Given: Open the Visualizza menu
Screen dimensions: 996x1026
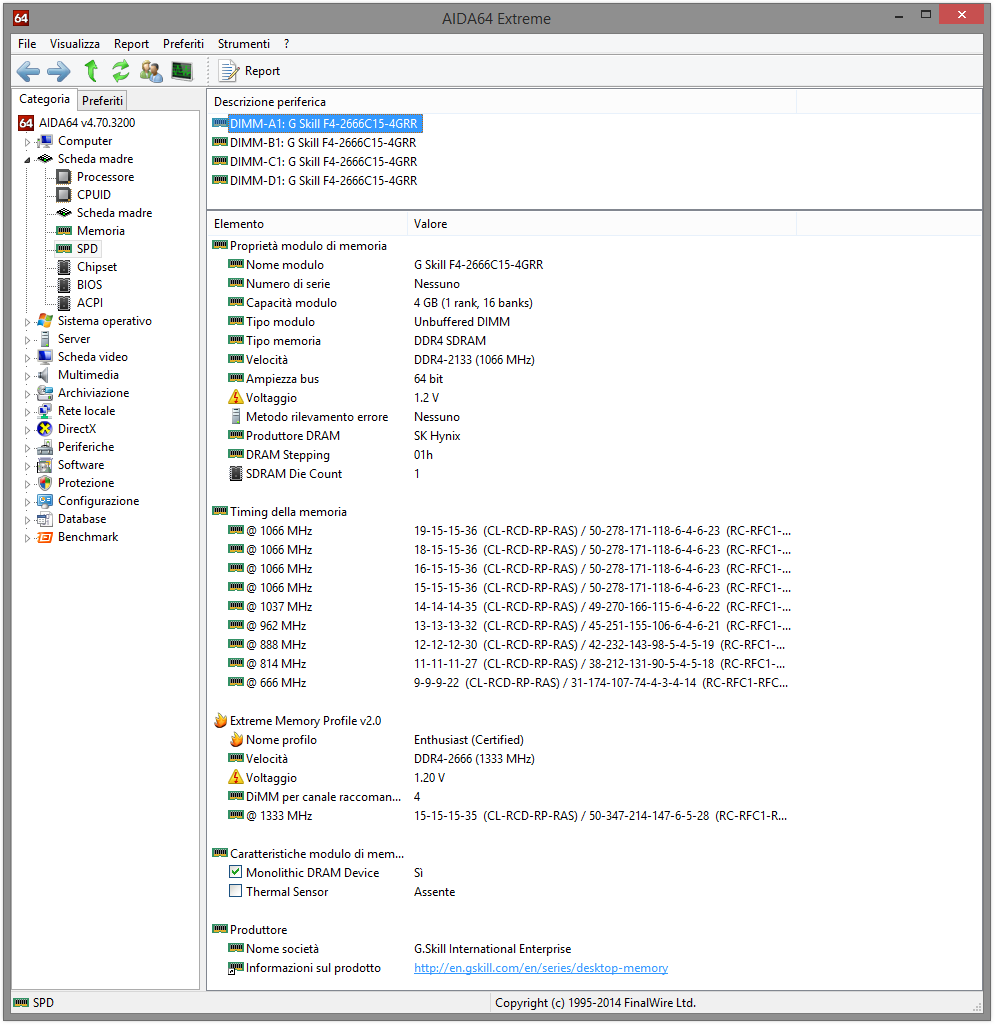Looking at the screenshot, I should point(75,44).
